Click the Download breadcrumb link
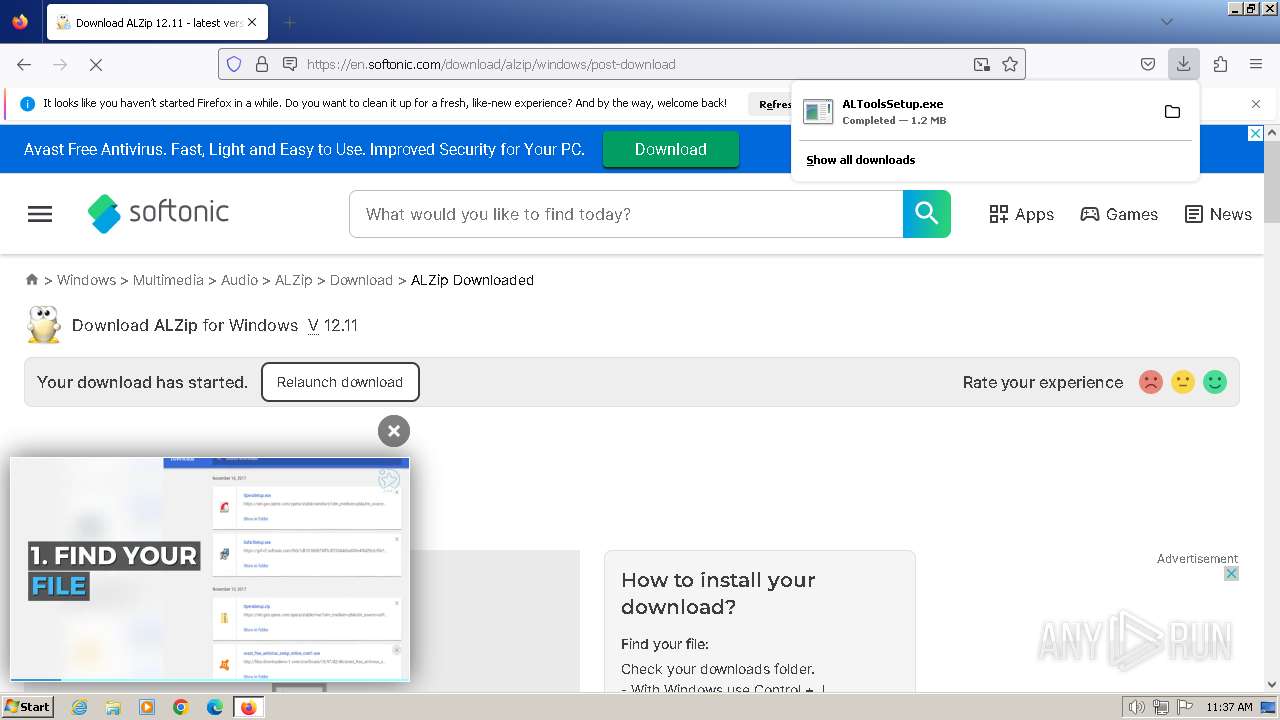1280x720 pixels. click(x=361, y=280)
